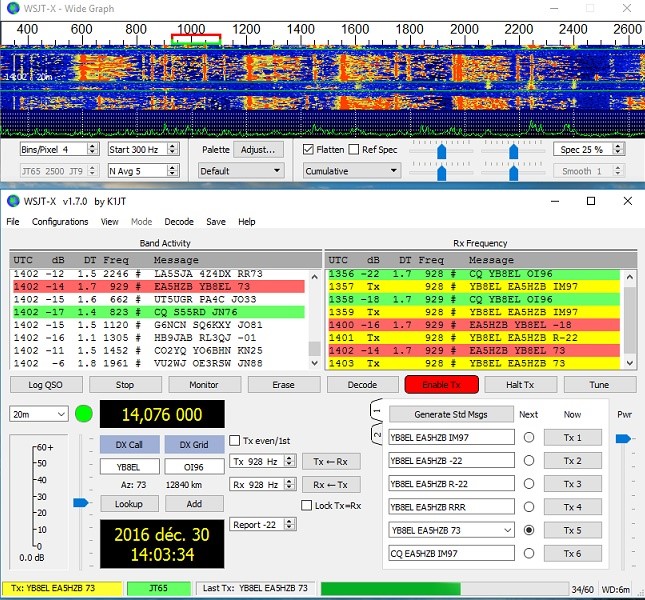Expand the Tx 5 message dropdown
Image resolution: width=645 pixels, height=600 pixels.
click(508, 530)
